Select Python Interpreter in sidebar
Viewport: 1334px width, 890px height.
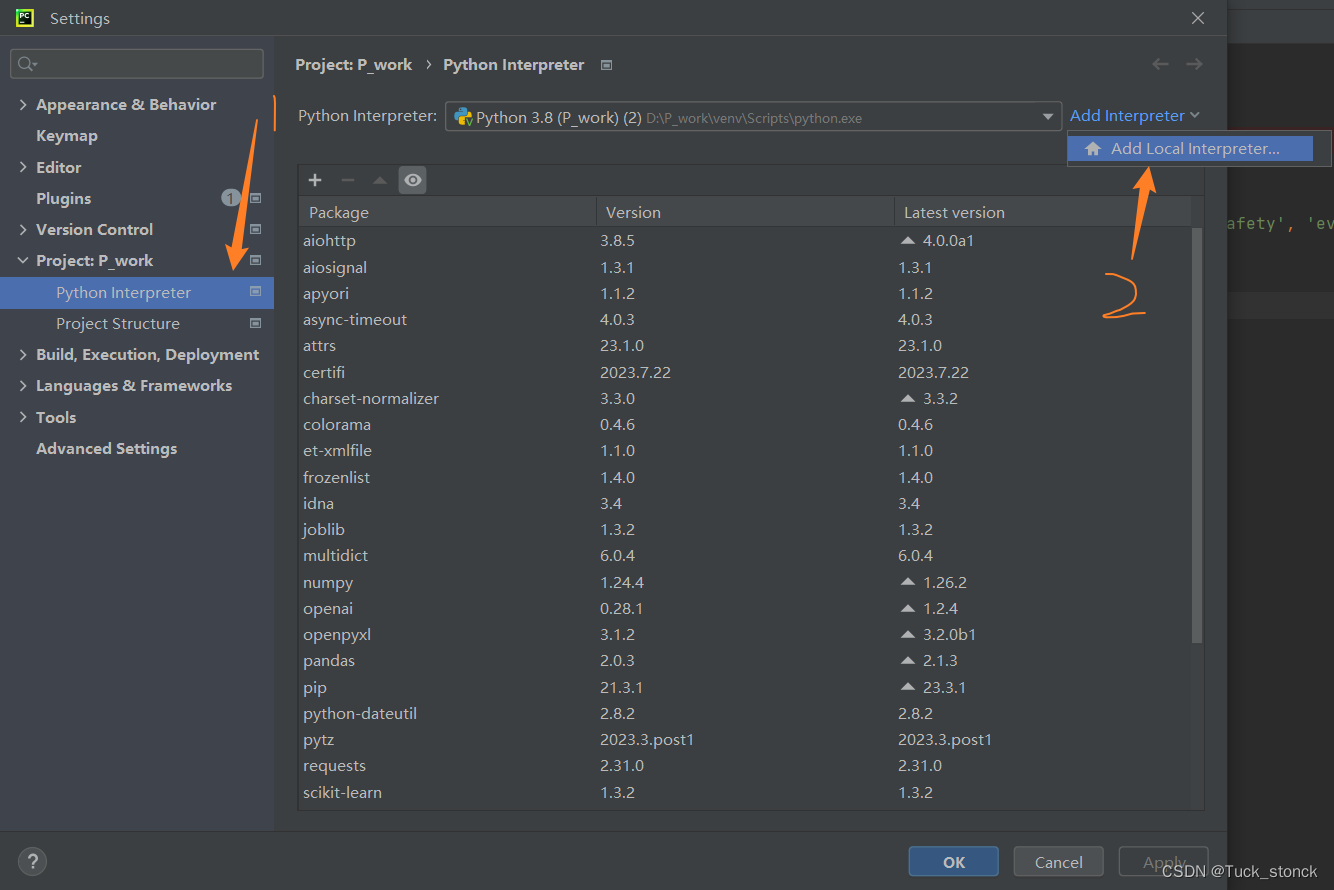tap(137, 292)
